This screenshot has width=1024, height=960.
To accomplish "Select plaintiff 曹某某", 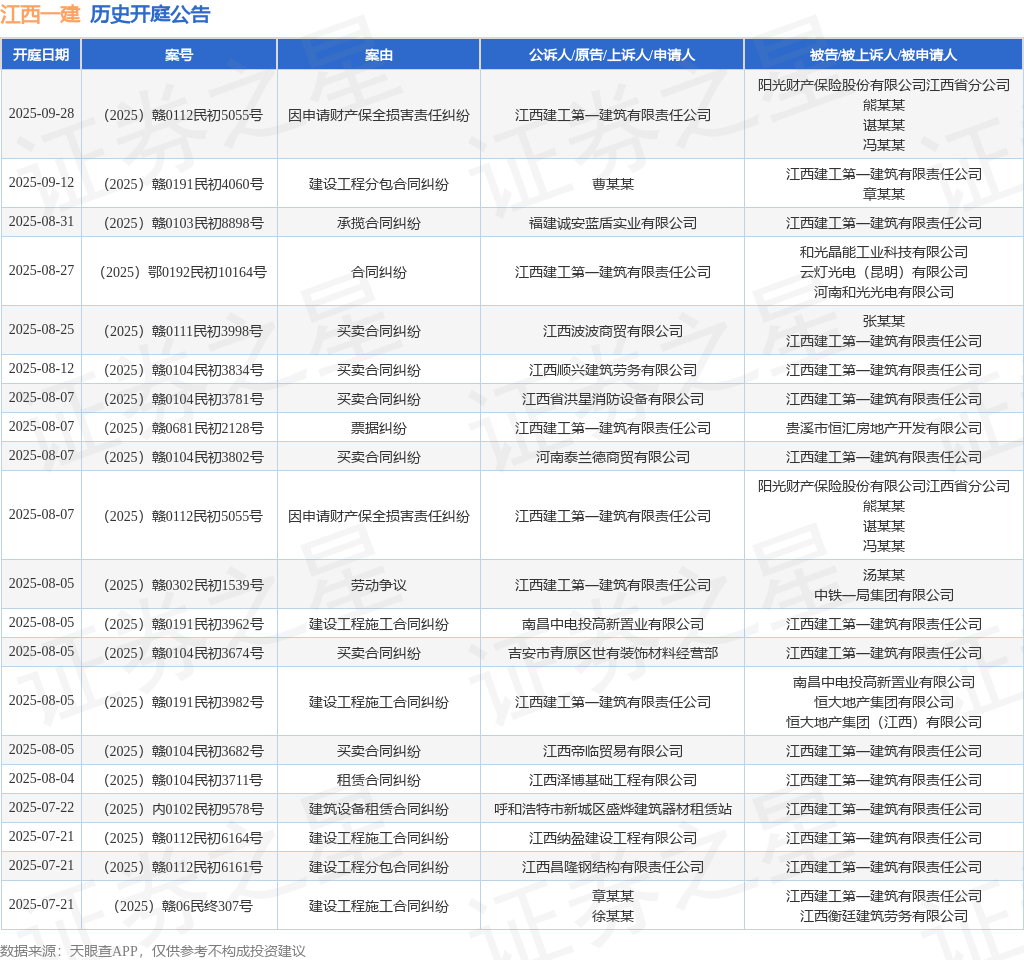I will 613,184.
